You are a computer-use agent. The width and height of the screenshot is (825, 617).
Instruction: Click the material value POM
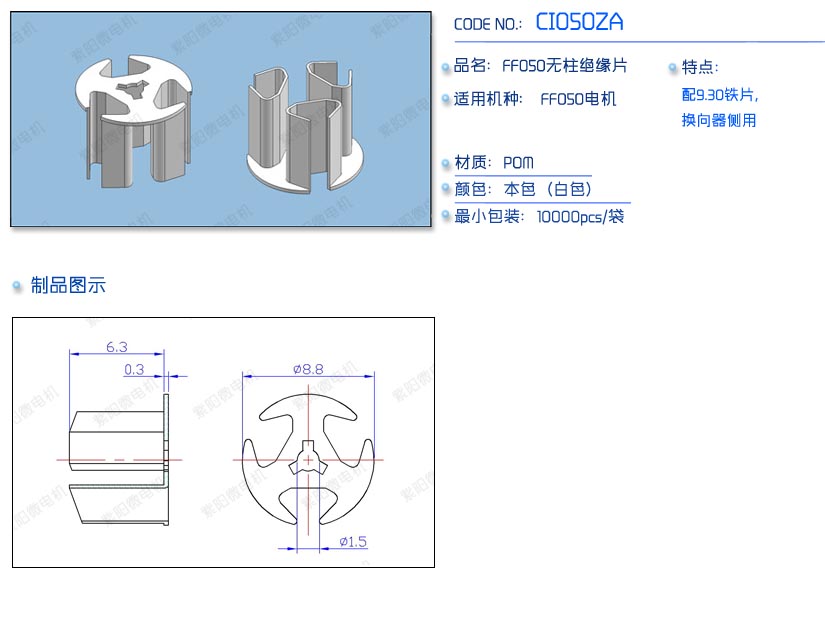click(x=518, y=163)
